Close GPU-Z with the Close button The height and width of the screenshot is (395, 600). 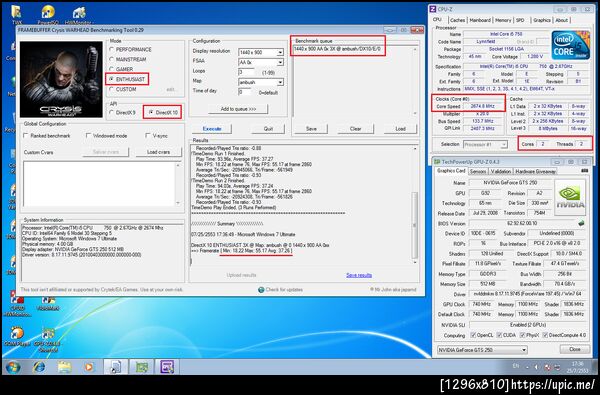pos(574,349)
